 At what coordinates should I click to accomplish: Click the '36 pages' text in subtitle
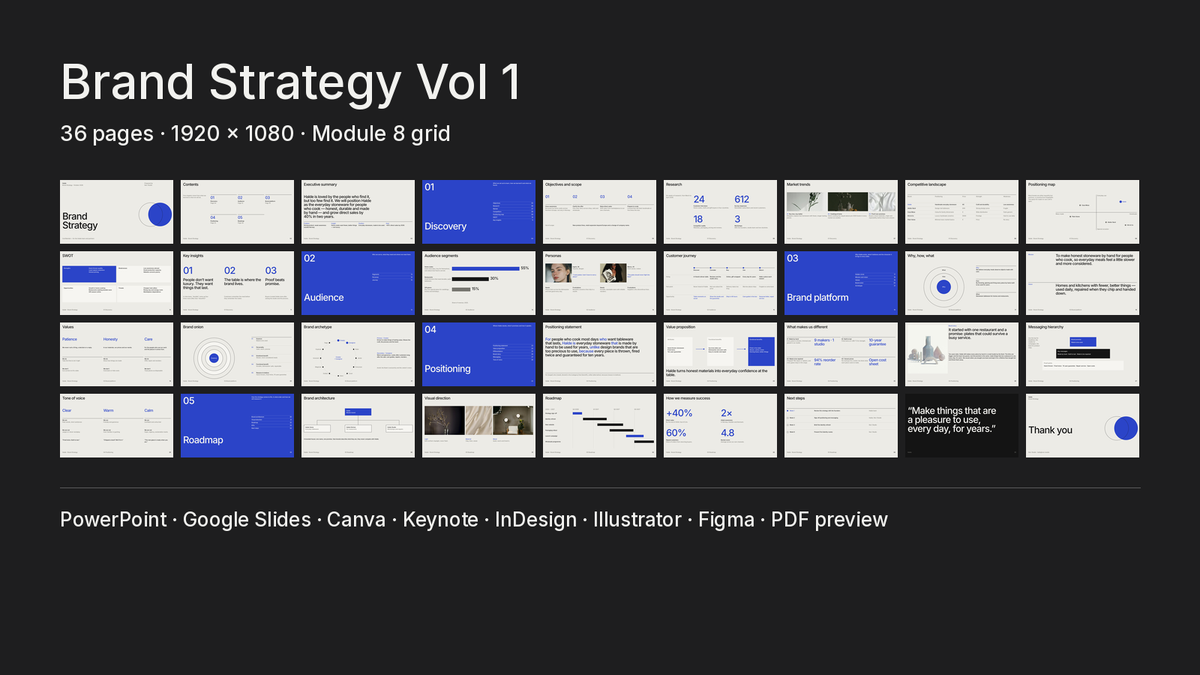click(107, 133)
